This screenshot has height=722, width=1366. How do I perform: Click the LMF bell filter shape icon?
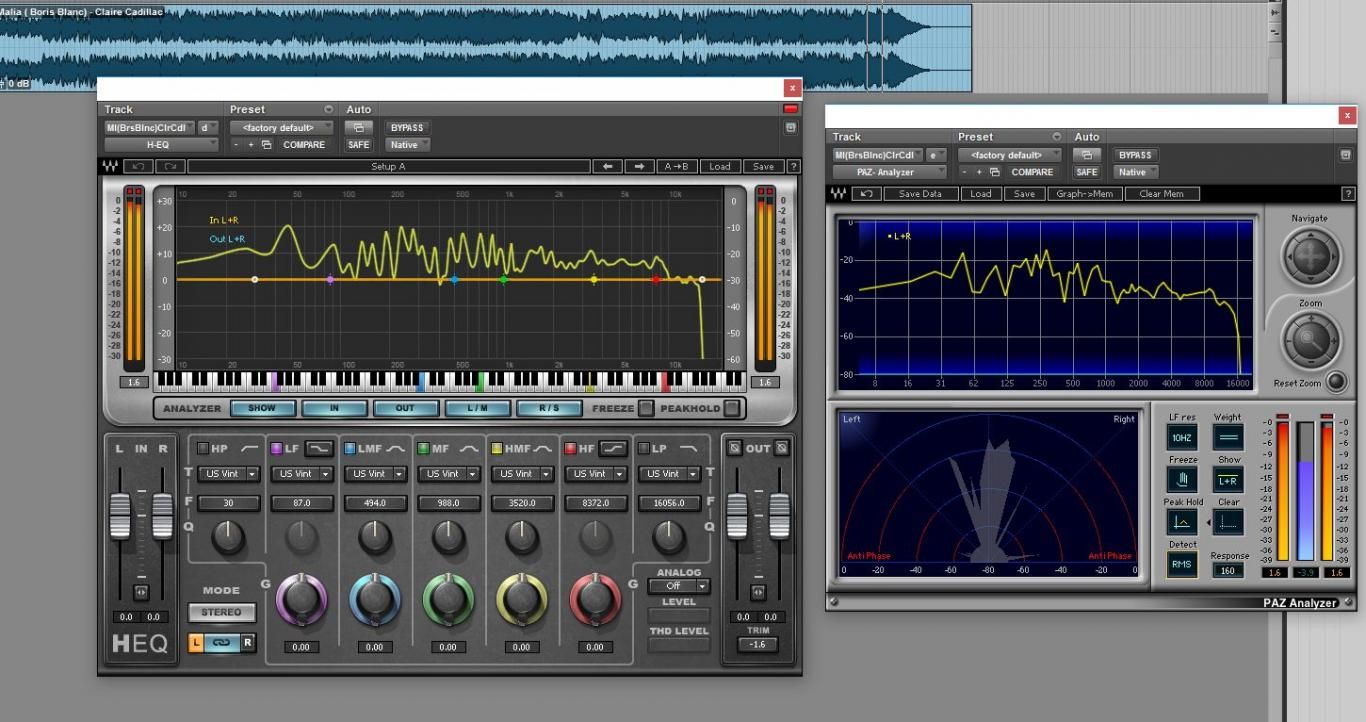(x=396, y=448)
